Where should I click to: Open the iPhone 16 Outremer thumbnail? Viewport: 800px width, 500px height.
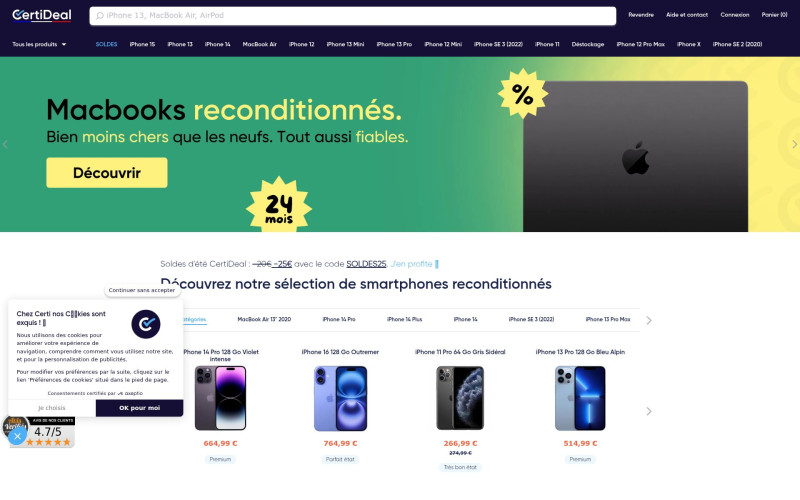coord(340,398)
